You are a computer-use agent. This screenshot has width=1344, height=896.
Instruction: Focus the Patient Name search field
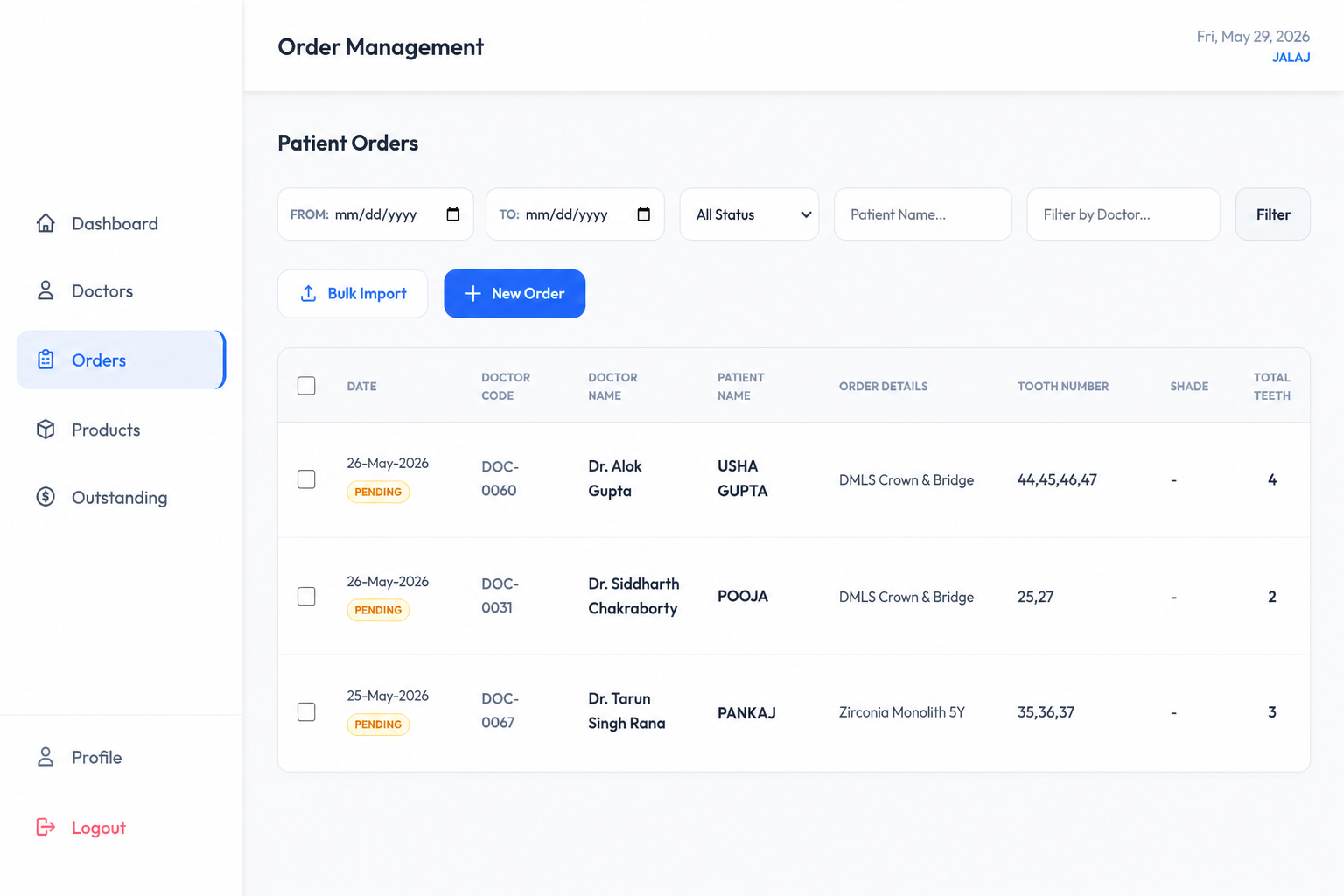click(x=923, y=214)
